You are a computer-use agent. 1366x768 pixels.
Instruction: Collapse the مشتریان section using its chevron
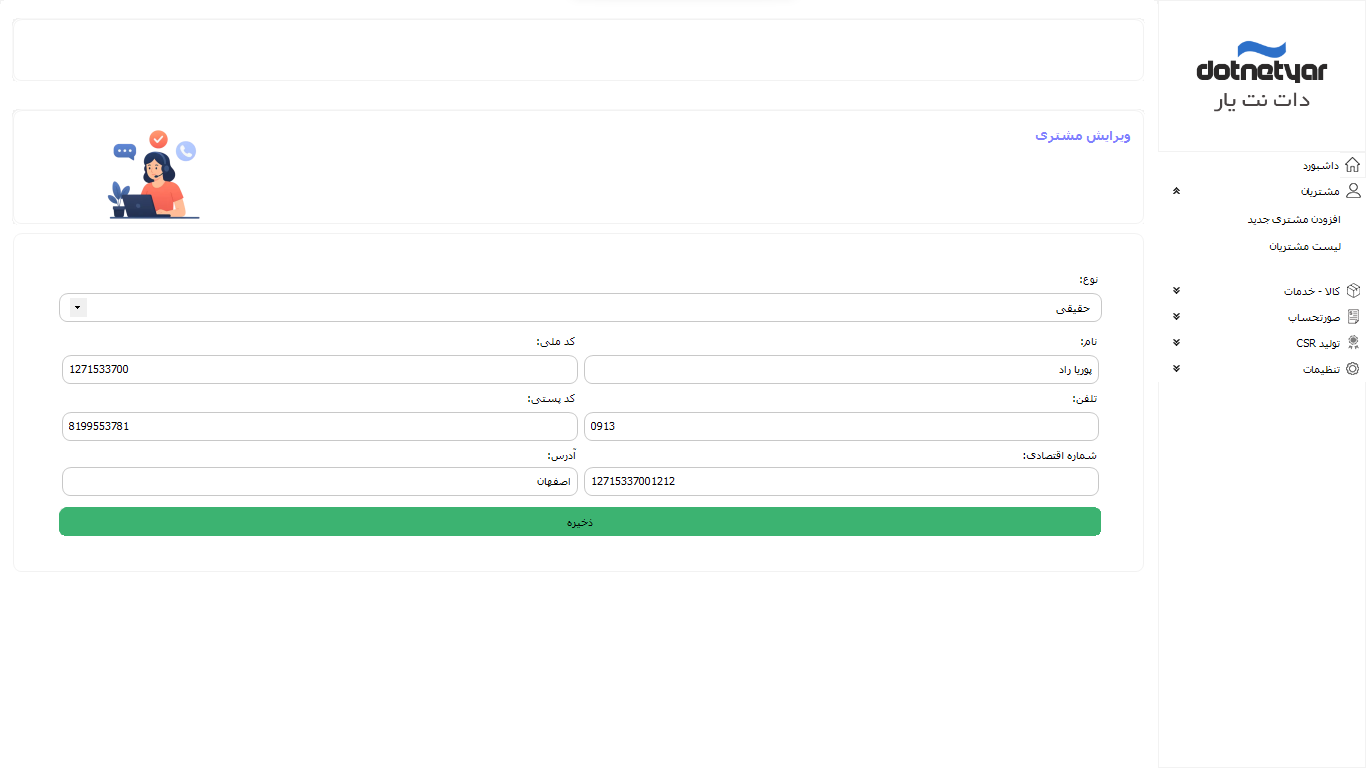[1176, 191]
